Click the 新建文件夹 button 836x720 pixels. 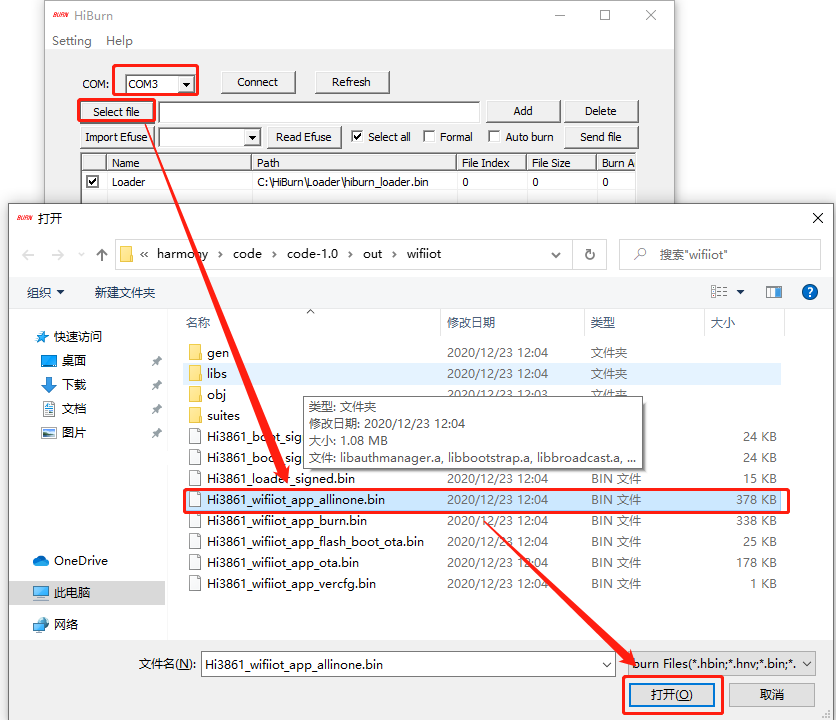click(x=125, y=292)
